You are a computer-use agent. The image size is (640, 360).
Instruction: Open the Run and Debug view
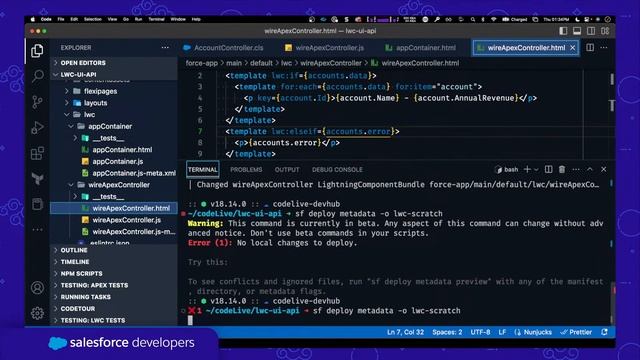37,128
